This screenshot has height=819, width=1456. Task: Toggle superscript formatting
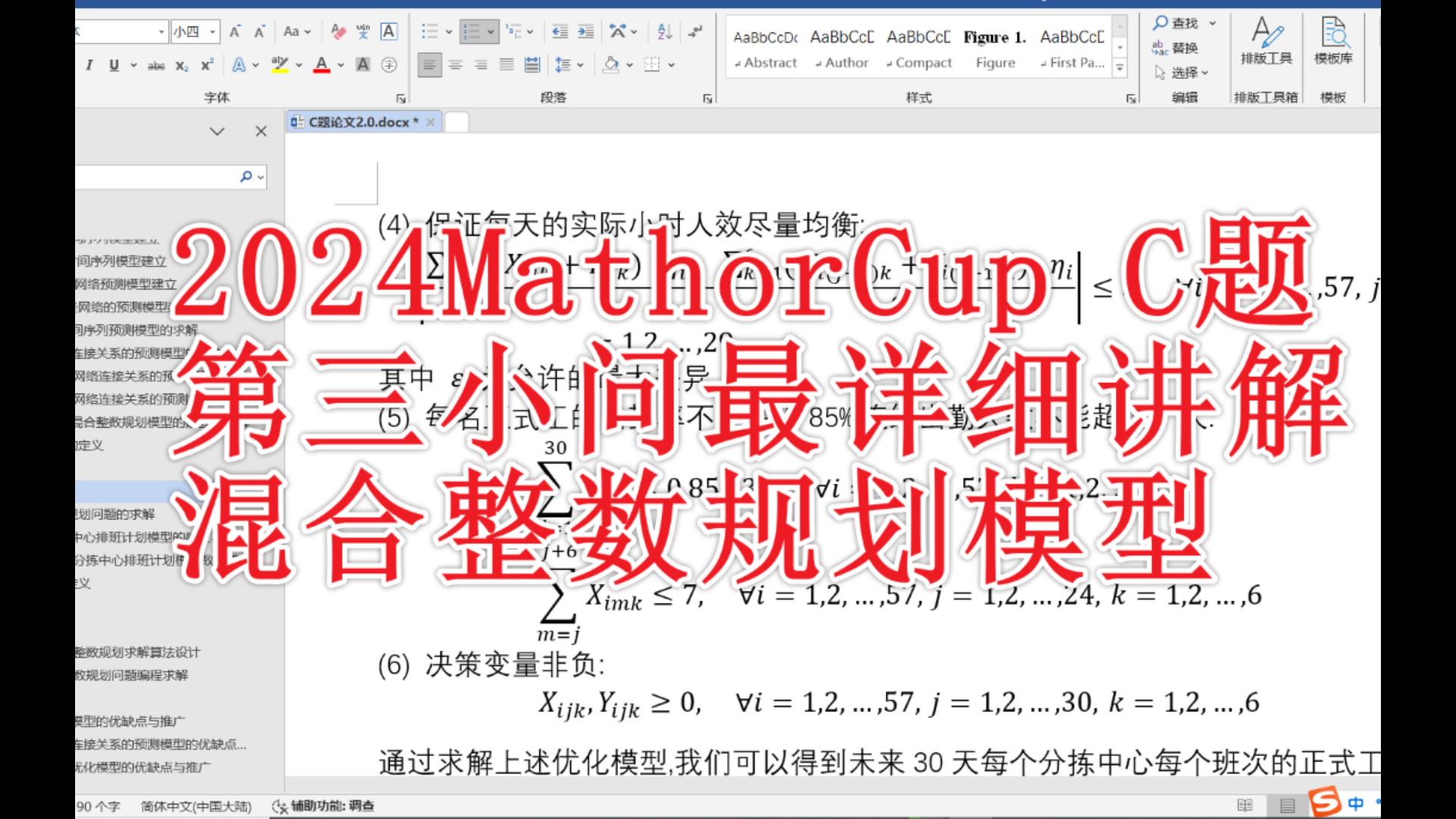pyautogui.click(x=207, y=65)
